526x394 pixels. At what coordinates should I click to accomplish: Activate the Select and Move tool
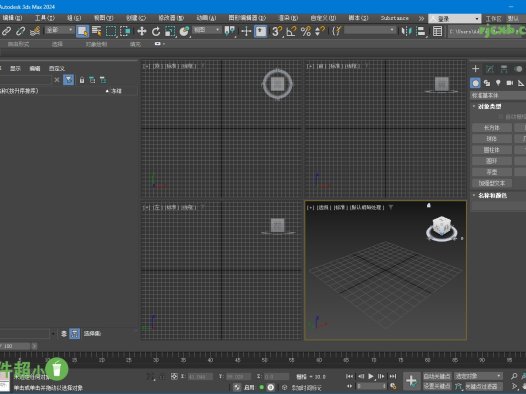142,32
